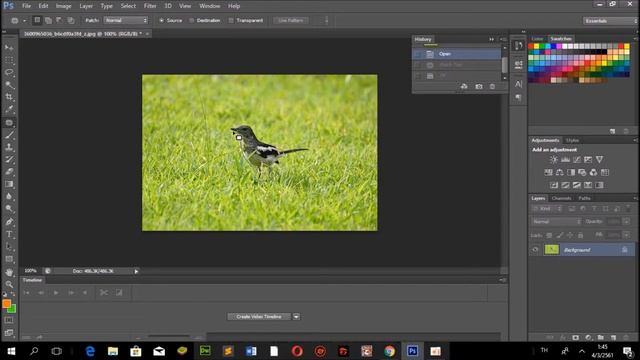Select the Eyedropper tool
This screenshot has width=640, height=360.
pos(9,109)
